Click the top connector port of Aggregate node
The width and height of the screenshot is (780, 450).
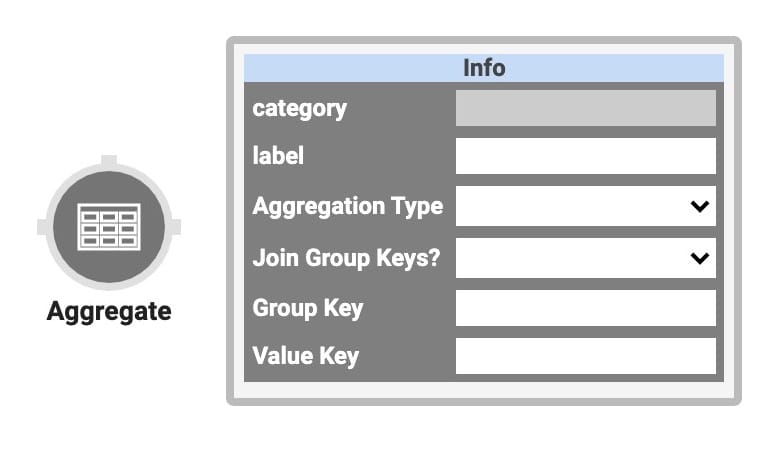[109, 161]
